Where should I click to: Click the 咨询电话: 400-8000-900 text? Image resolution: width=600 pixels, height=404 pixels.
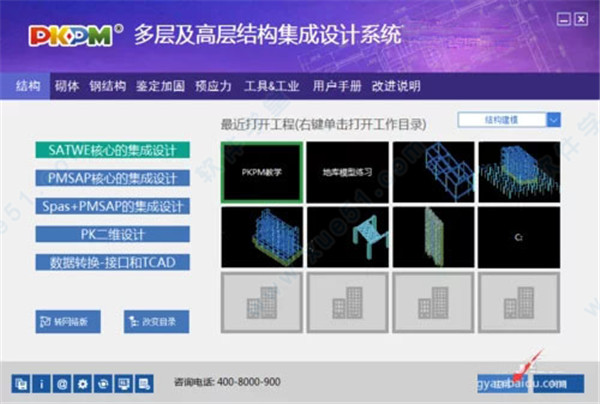[x=227, y=382]
